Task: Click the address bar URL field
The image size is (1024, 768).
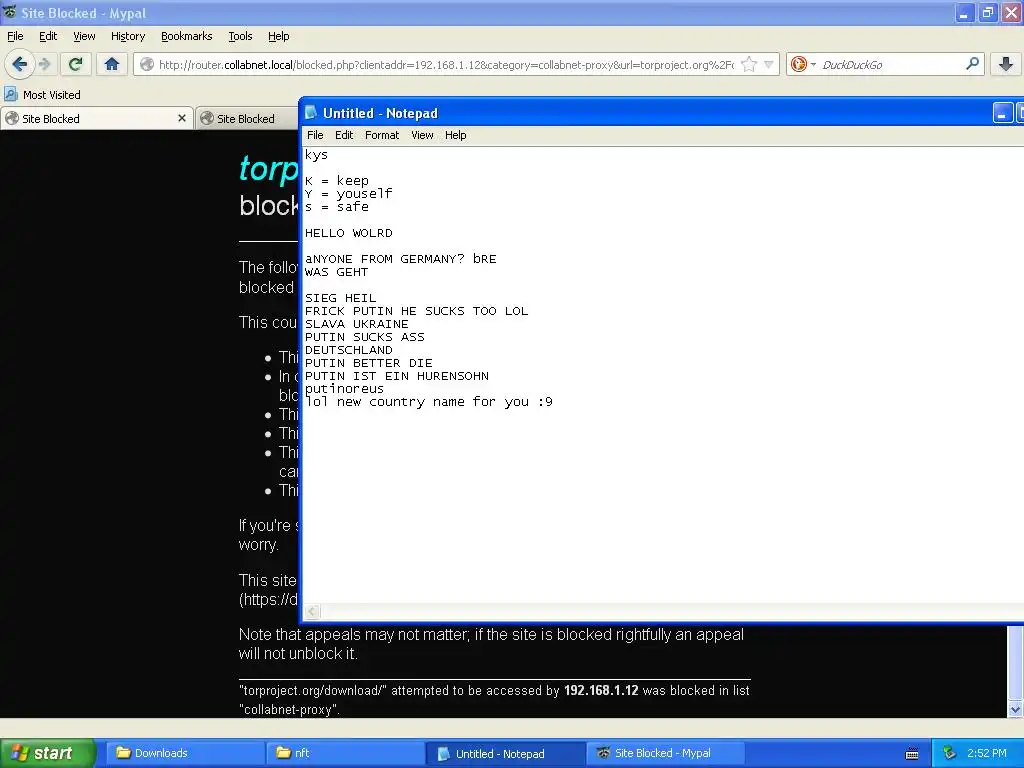Action: pyautogui.click(x=445, y=65)
